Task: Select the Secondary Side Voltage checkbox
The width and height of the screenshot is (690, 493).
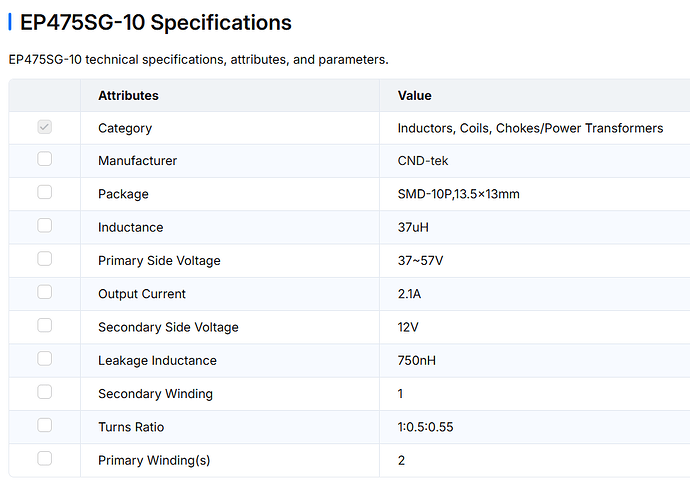Action: [x=44, y=326]
